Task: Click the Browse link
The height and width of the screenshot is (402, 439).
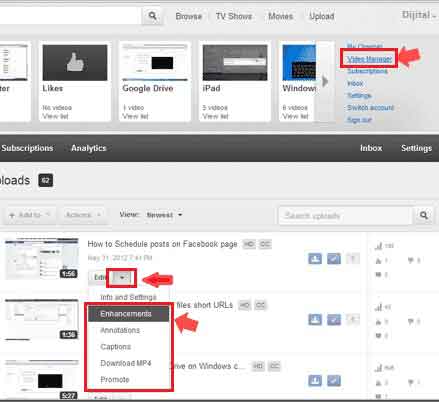Action: [x=189, y=16]
